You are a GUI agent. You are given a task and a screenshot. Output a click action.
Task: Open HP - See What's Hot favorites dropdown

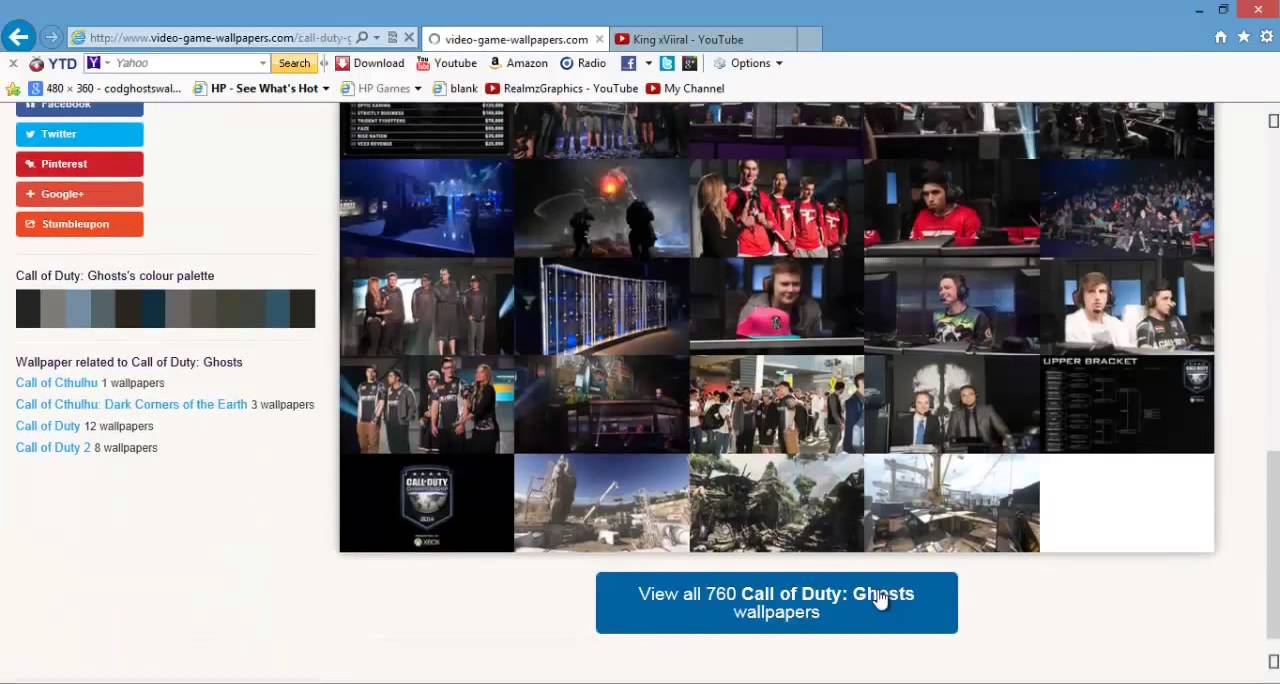pyautogui.click(x=261, y=88)
